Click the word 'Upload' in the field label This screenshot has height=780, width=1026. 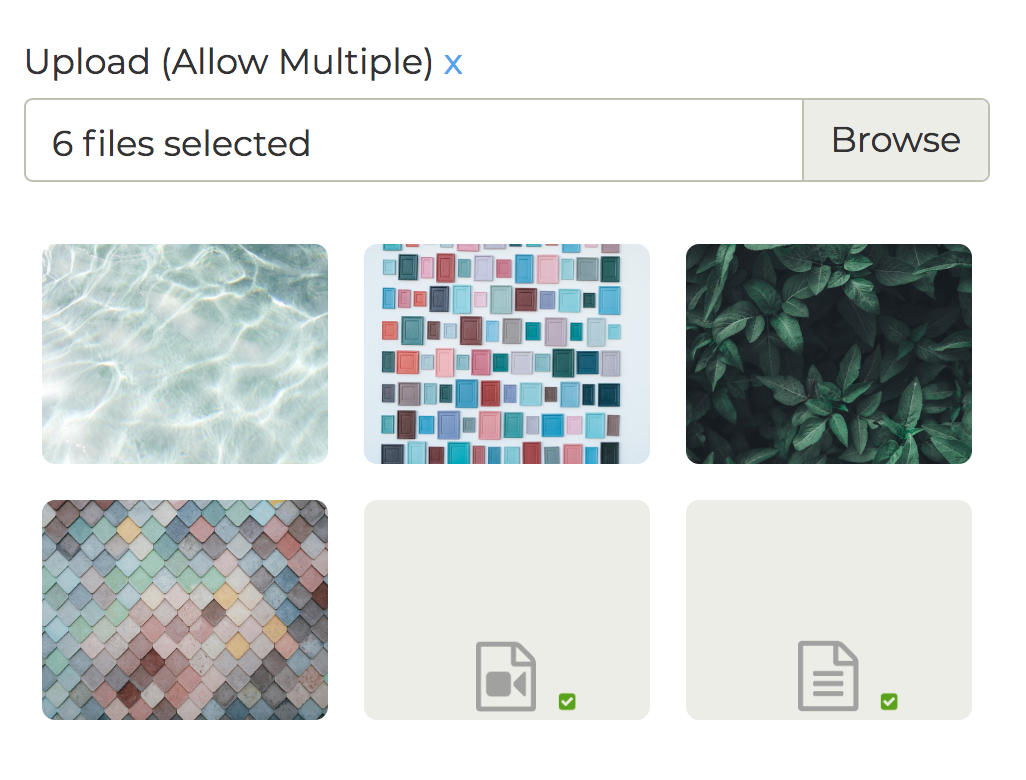click(87, 62)
